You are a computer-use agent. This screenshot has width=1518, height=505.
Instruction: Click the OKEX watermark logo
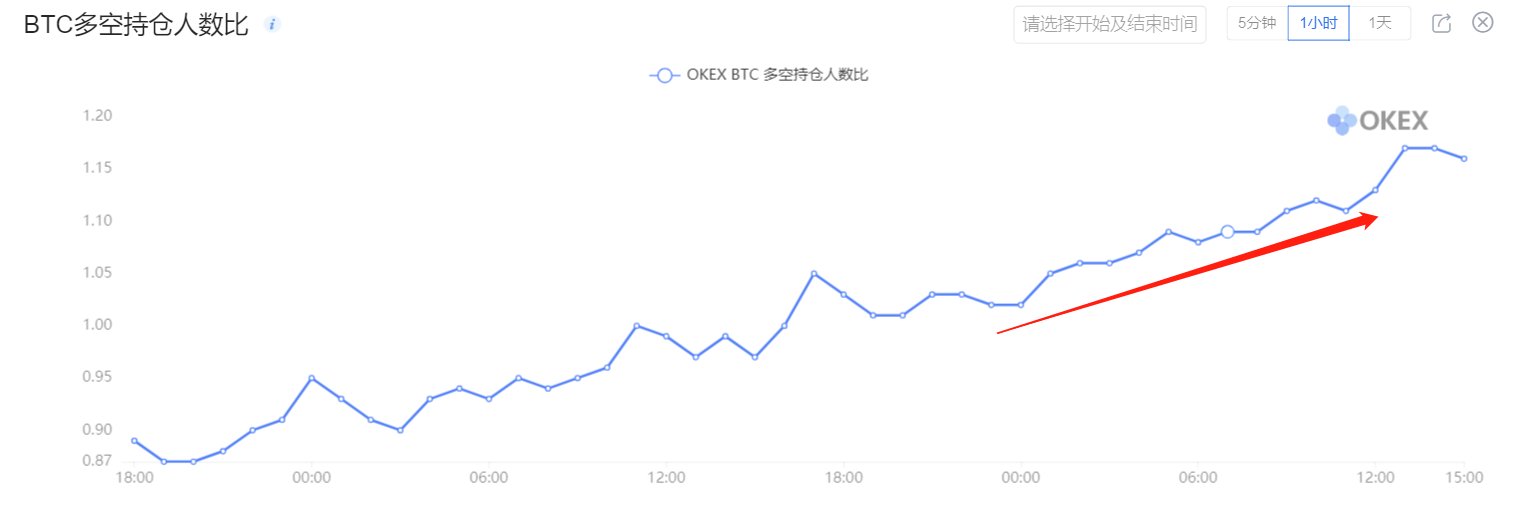[1377, 121]
